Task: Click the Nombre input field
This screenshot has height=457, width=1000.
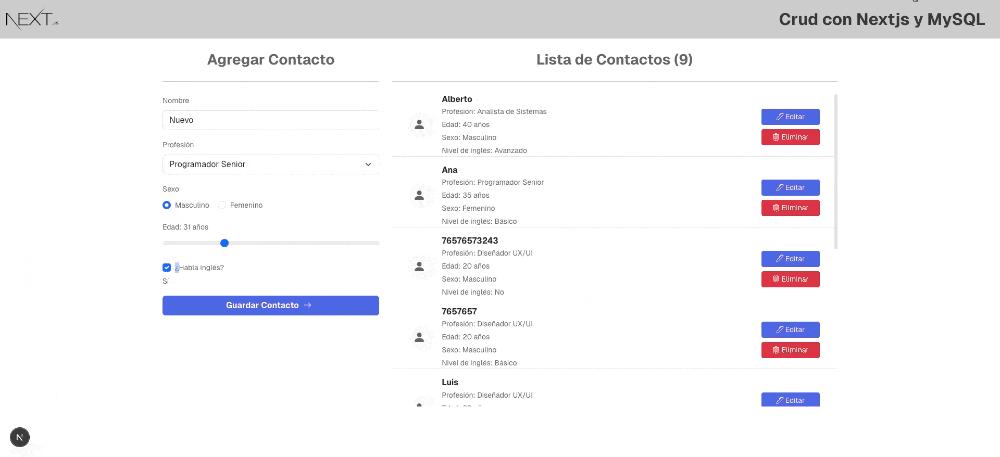Action: (x=270, y=120)
